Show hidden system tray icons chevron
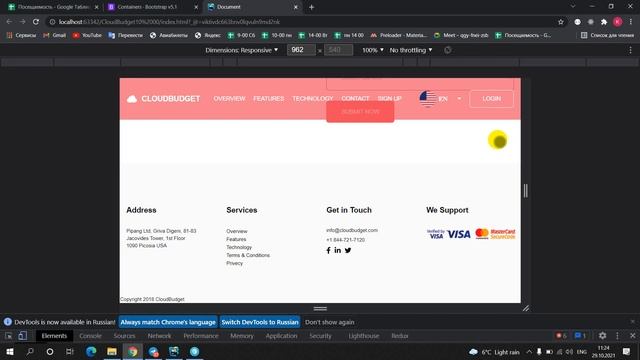 click(x=529, y=351)
